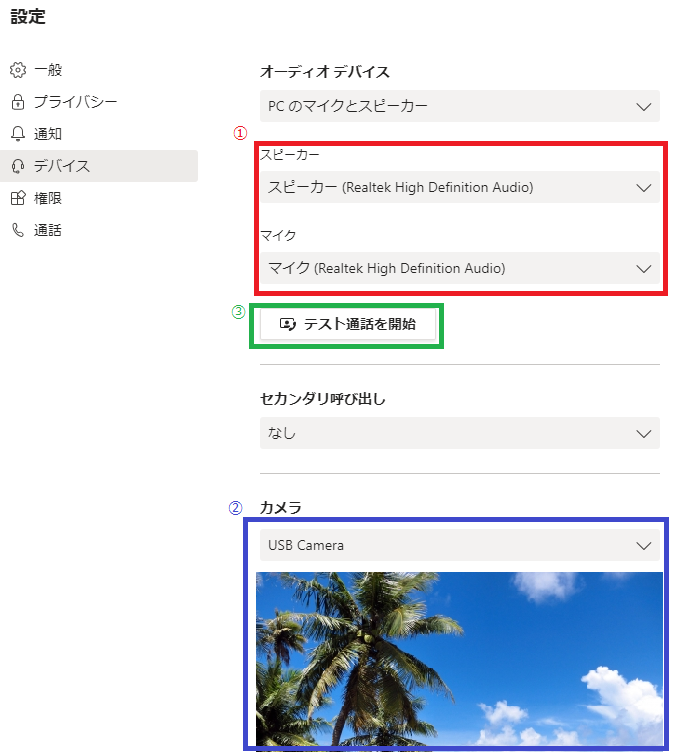Click the apps icon beside 権限
The image size is (690, 752).
click(18, 198)
